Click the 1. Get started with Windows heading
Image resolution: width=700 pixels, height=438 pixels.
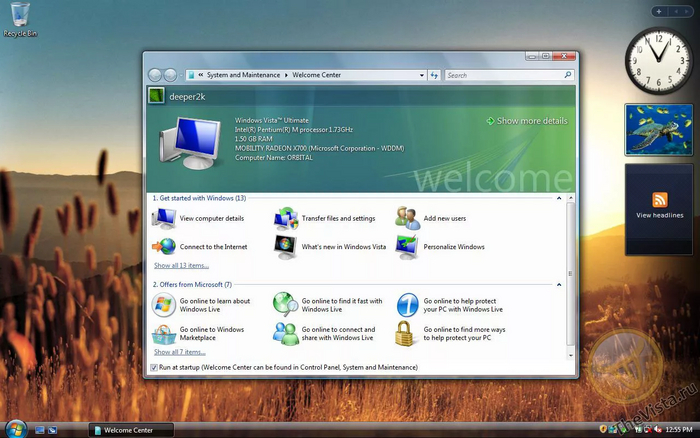[x=199, y=198]
